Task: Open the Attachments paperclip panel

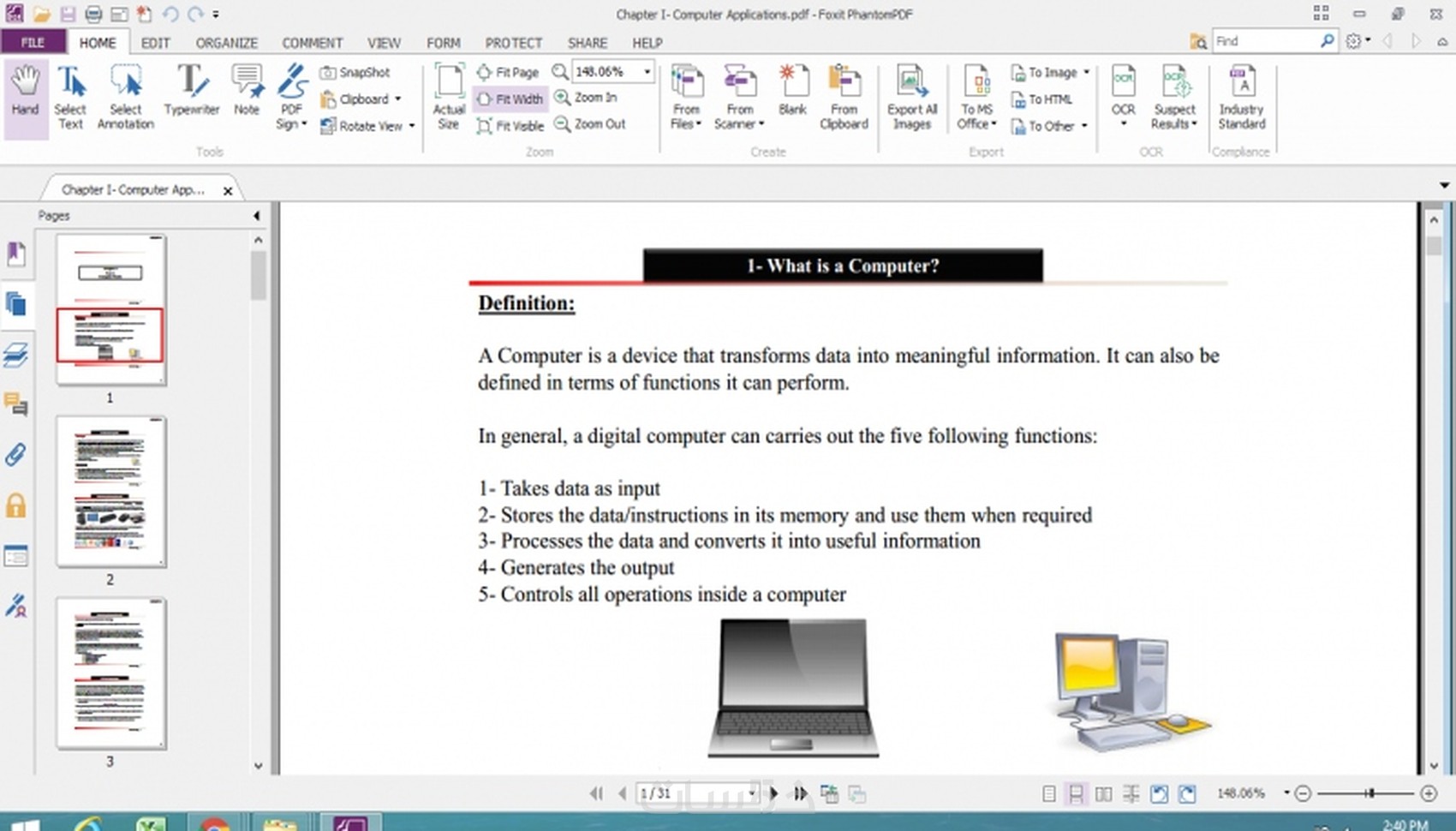Action: pyautogui.click(x=16, y=454)
